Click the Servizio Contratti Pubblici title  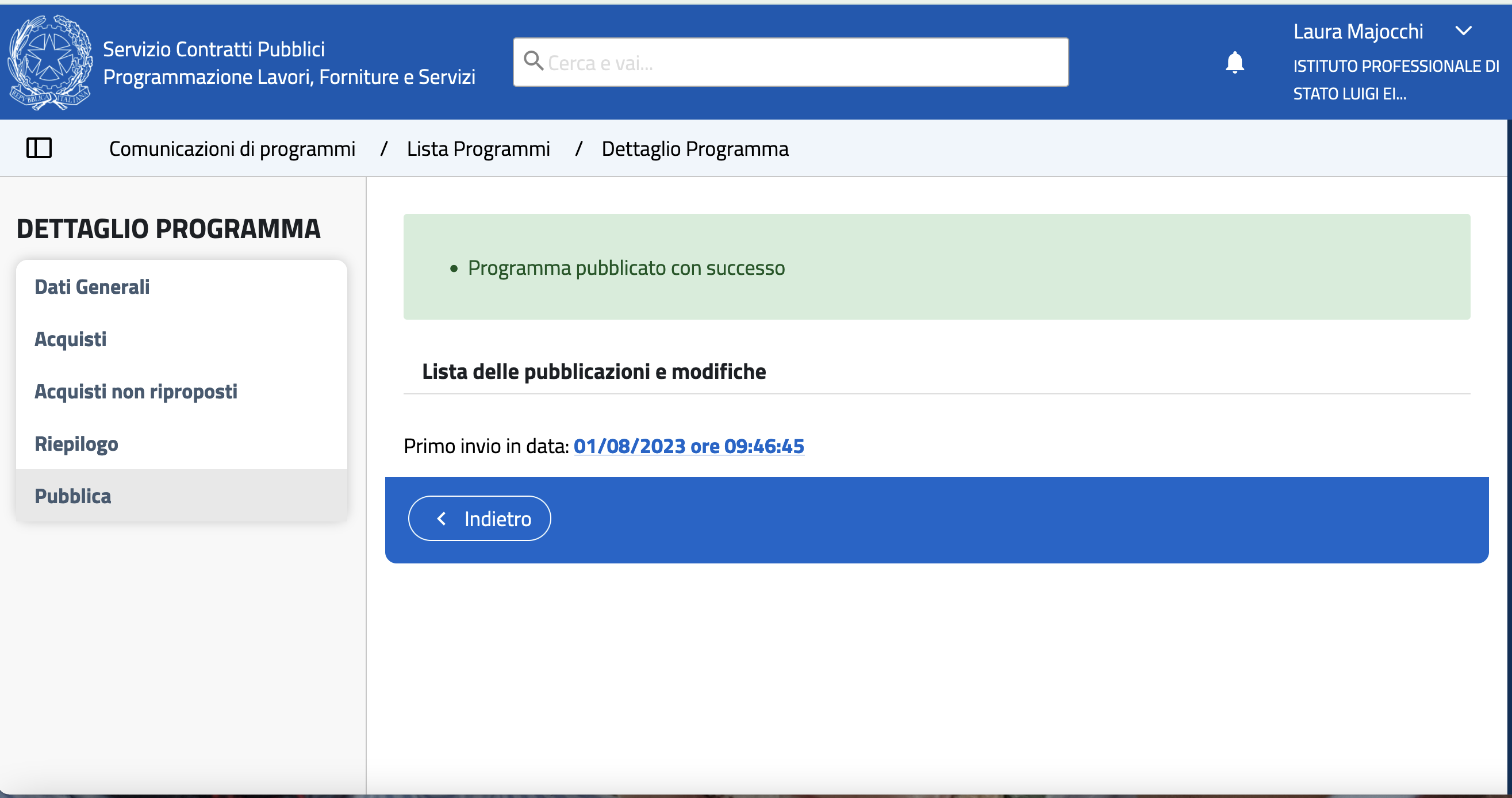[214, 49]
